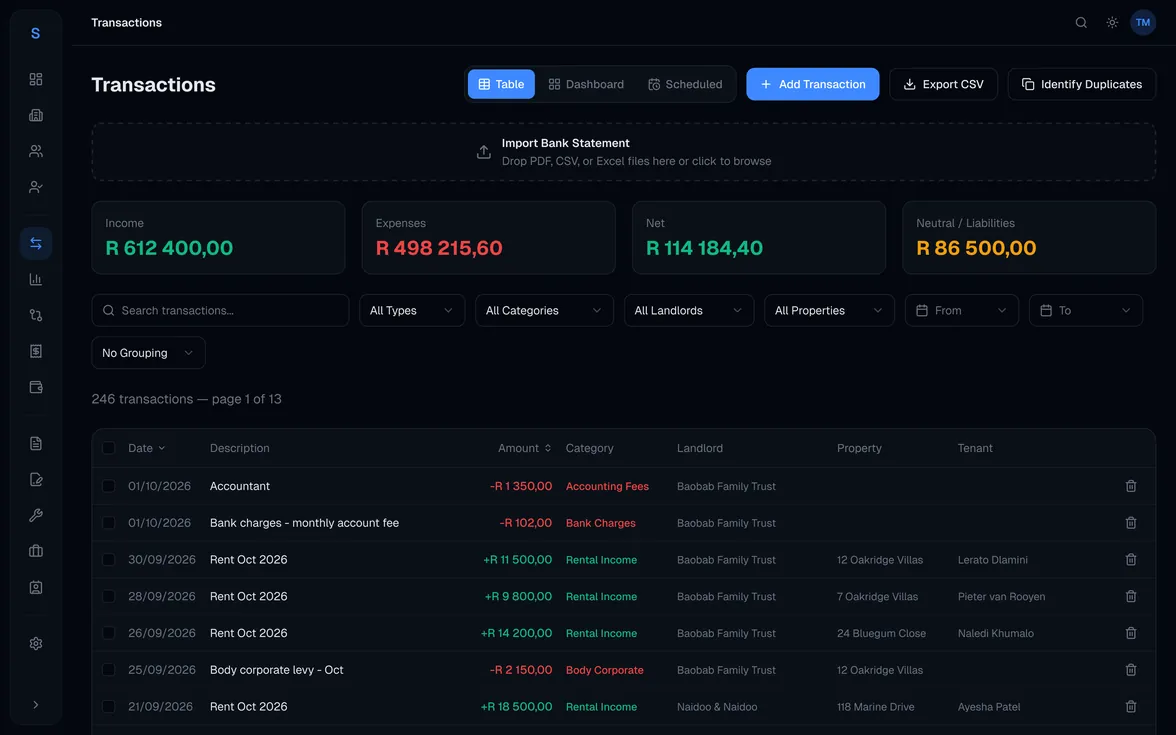Open the branch/route icon in sidebar
Image resolution: width=1176 pixels, height=735 pixels.
click(35, 316)
